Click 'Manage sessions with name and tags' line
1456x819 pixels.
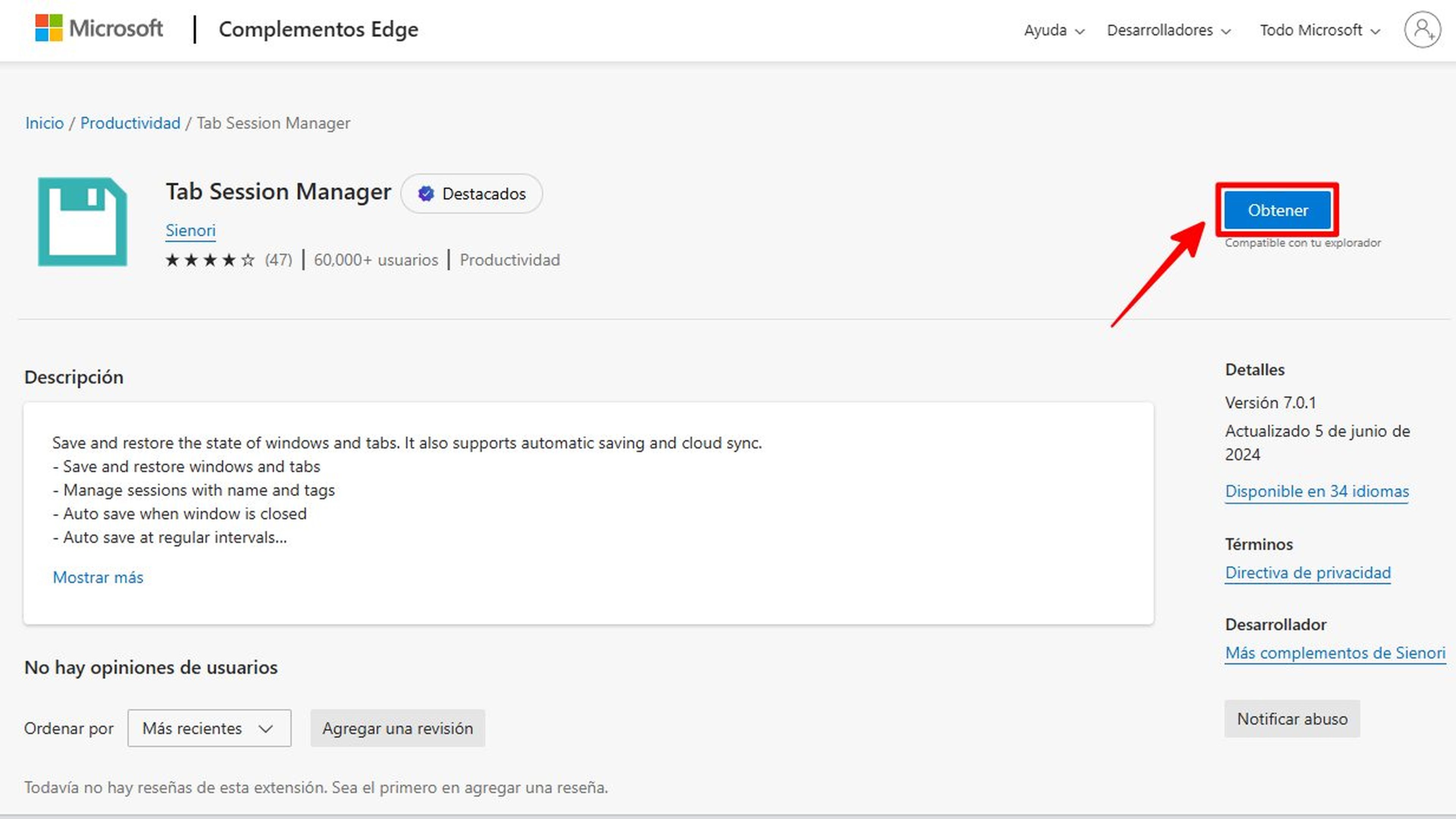point(194,490)
